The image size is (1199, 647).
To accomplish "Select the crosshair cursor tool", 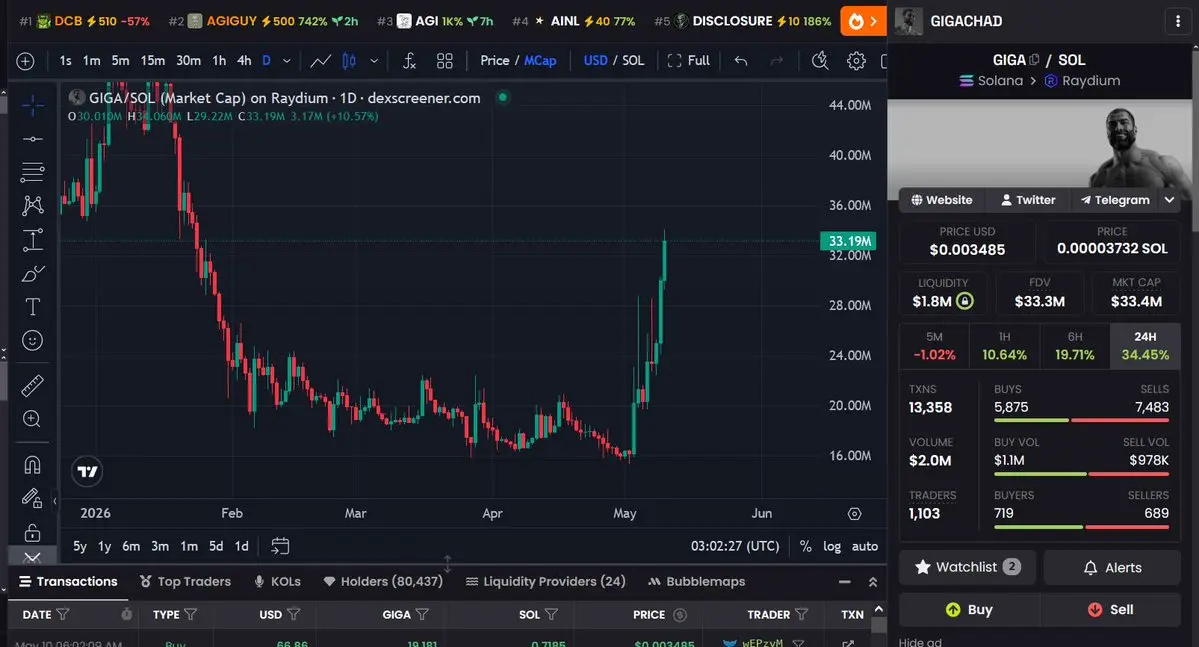I will [32, 106].
